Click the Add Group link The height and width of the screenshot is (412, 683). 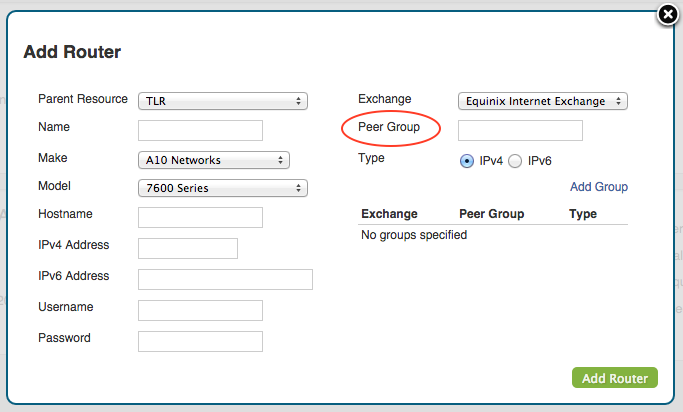tap(598, 187)
